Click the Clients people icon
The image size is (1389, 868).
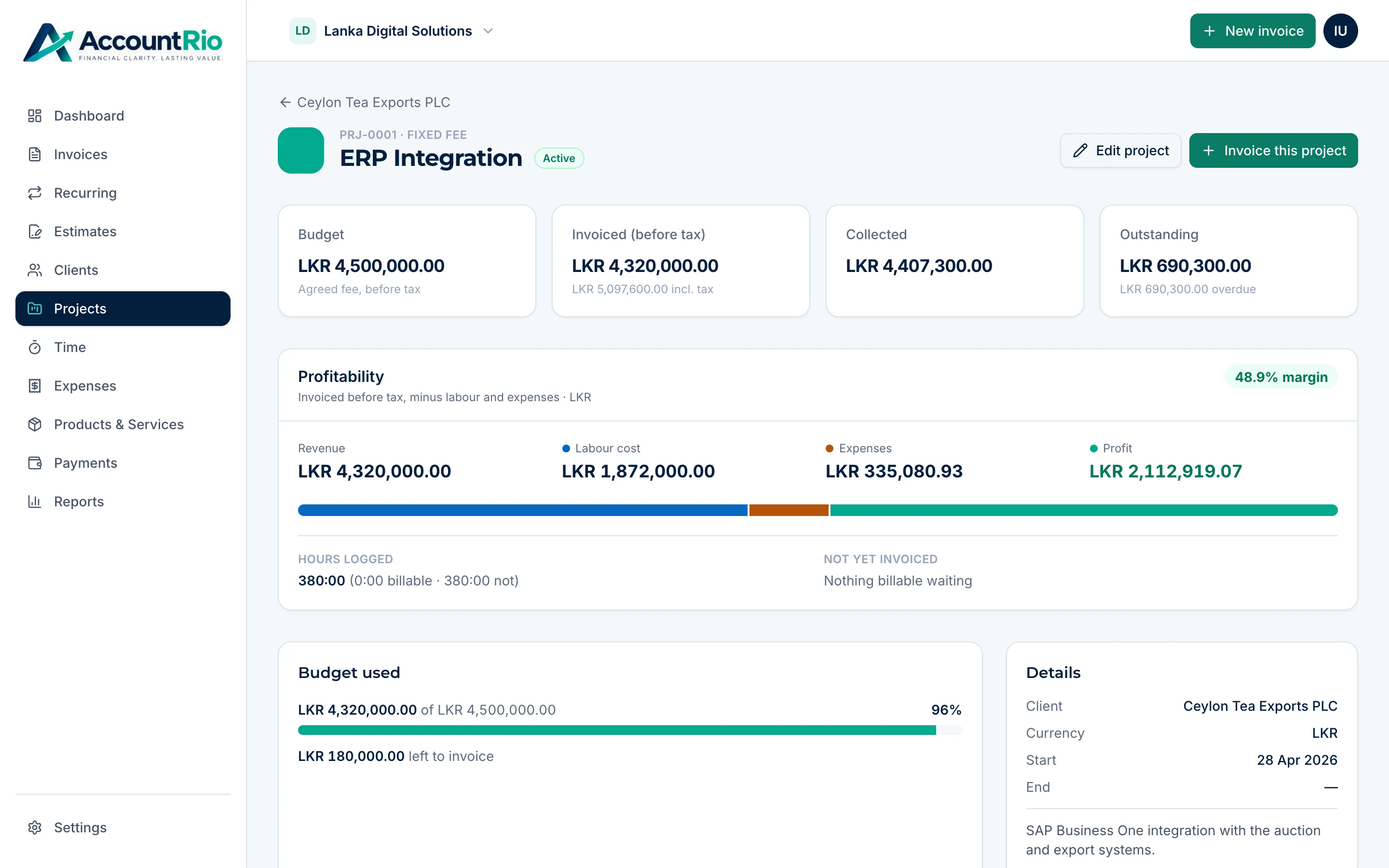[34, 270]
